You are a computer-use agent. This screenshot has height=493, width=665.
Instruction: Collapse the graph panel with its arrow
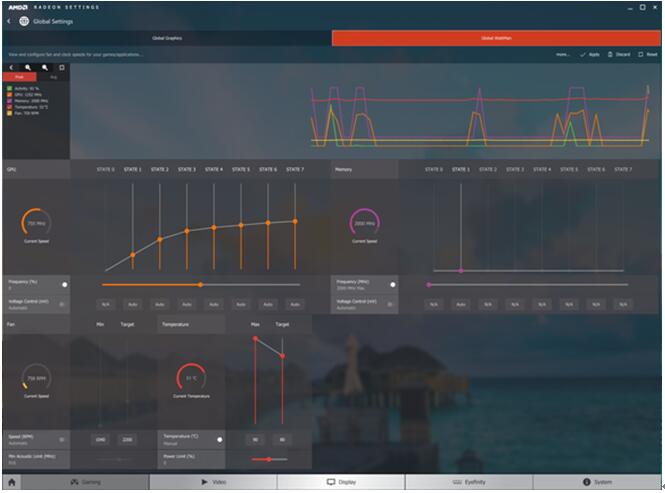(x=11, y=67)
